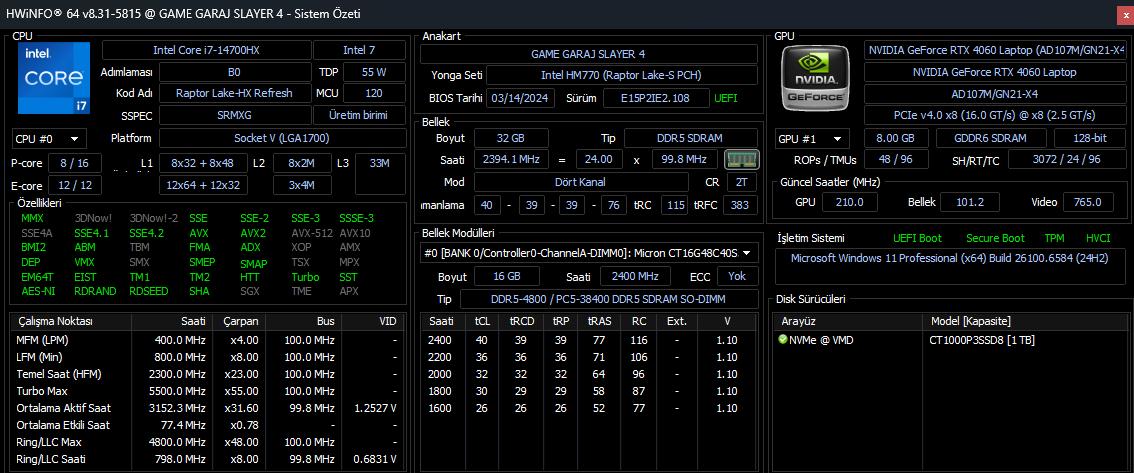Click the HVCI label
Screen dimensions: 1134x473
click(x=1098, y=238)
